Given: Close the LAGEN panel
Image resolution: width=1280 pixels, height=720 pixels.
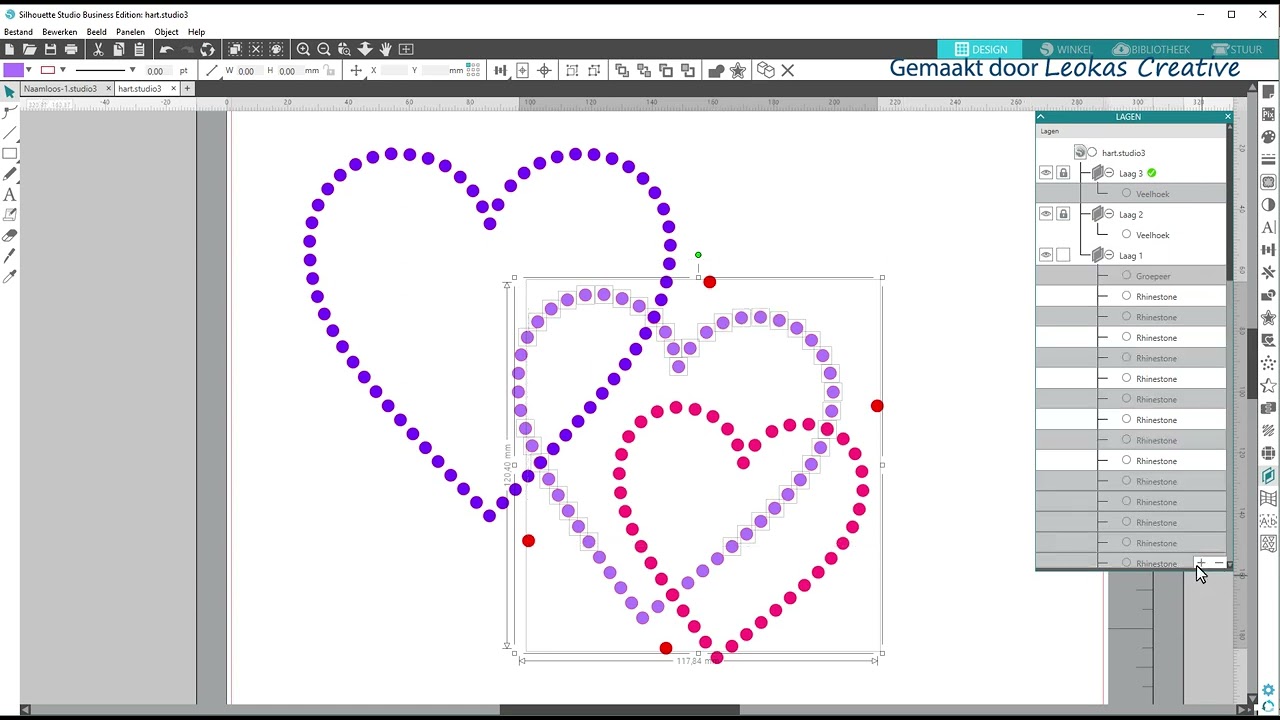Looking at the screenshot, I should click(1228, 117).
